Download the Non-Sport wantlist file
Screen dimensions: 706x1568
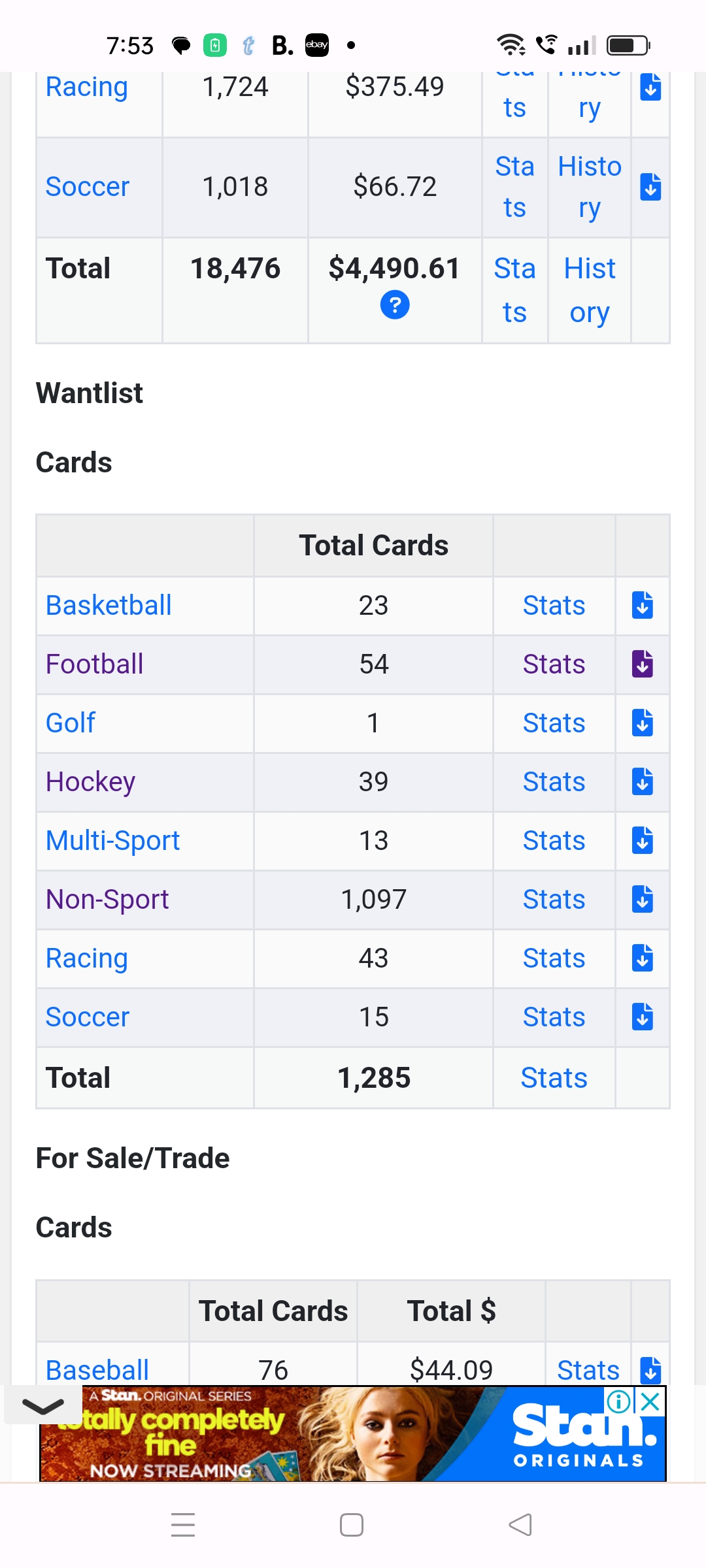[643, 899]
